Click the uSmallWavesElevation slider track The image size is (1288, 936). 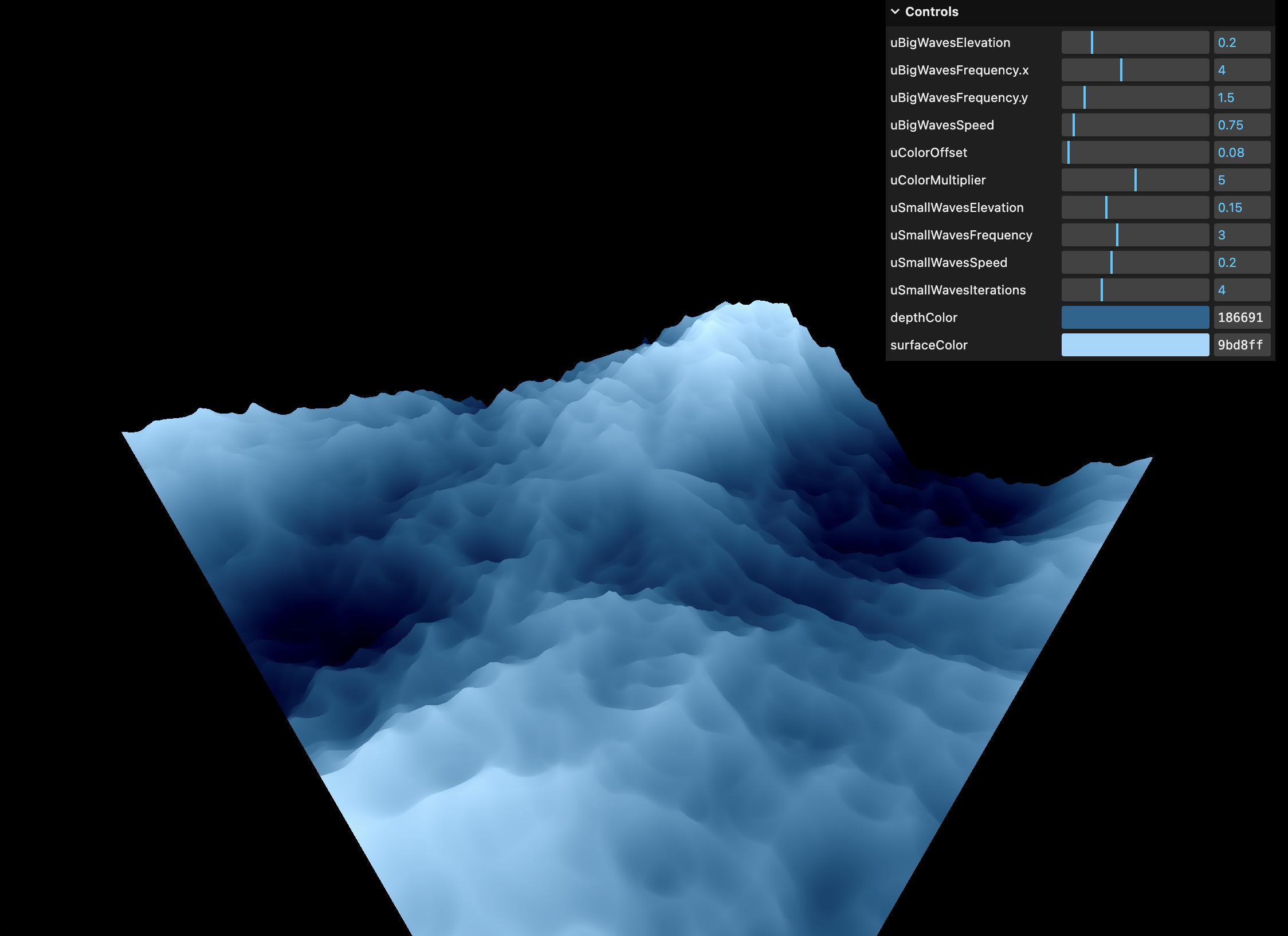click(1134, 207)
